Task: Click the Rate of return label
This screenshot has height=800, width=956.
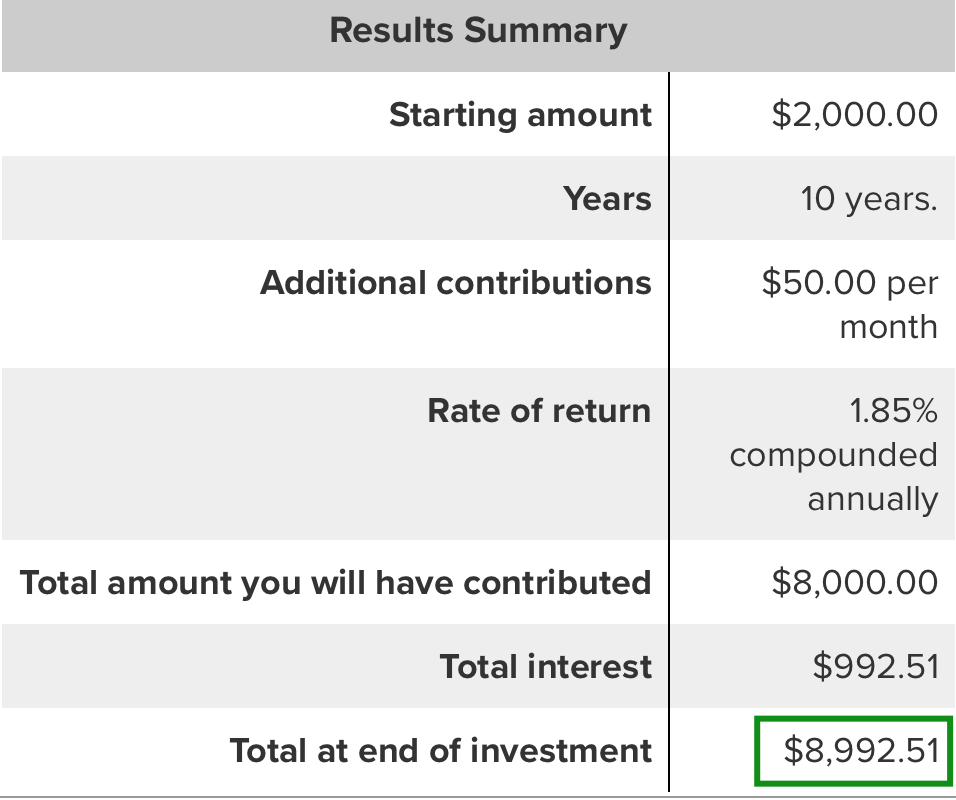Action: 539,411
